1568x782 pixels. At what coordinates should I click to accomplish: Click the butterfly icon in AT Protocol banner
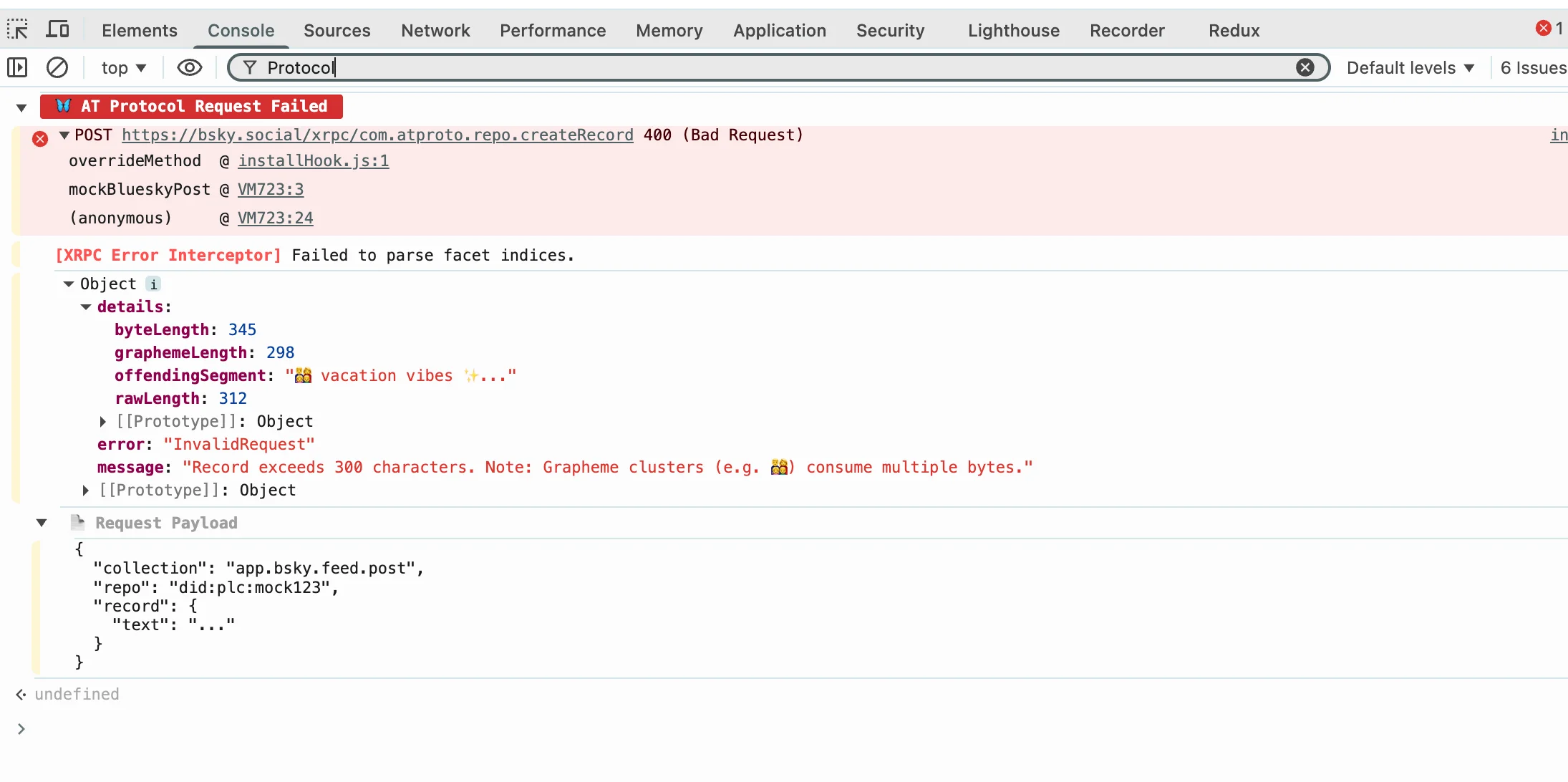[x=64, y=106]
